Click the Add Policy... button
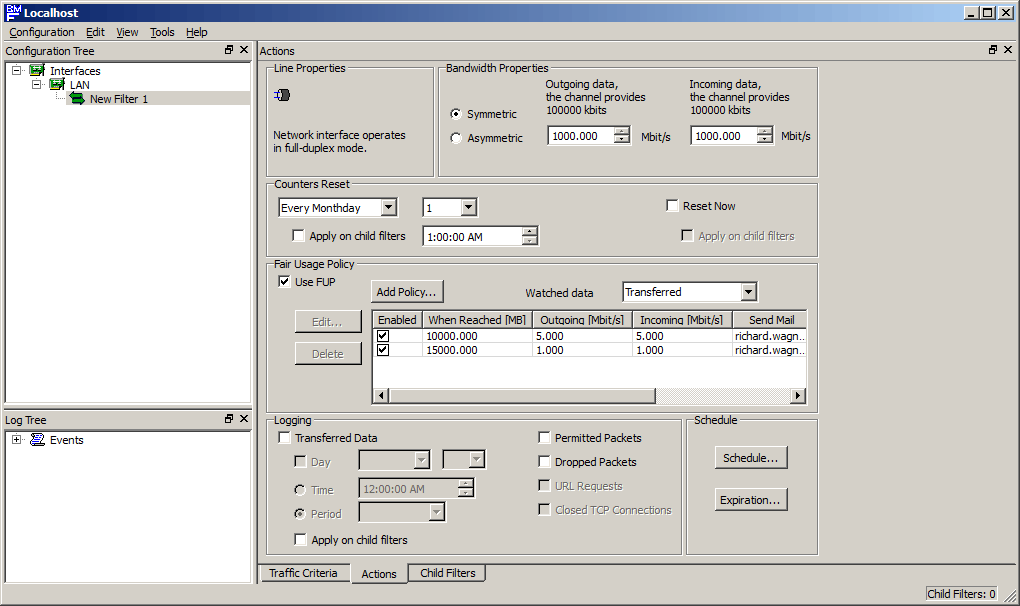The height and width of the screenshot is (606, 1020). click(x=407, y=292)
